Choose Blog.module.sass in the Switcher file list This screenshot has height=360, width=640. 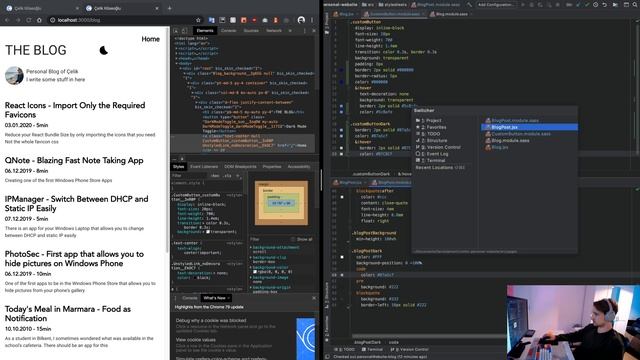coord(507,140)
